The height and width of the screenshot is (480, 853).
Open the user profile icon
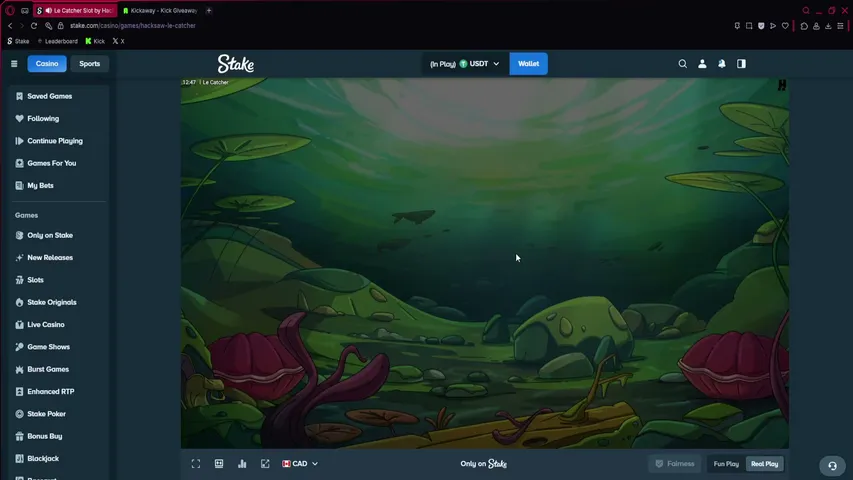click(x=702, y=64)
